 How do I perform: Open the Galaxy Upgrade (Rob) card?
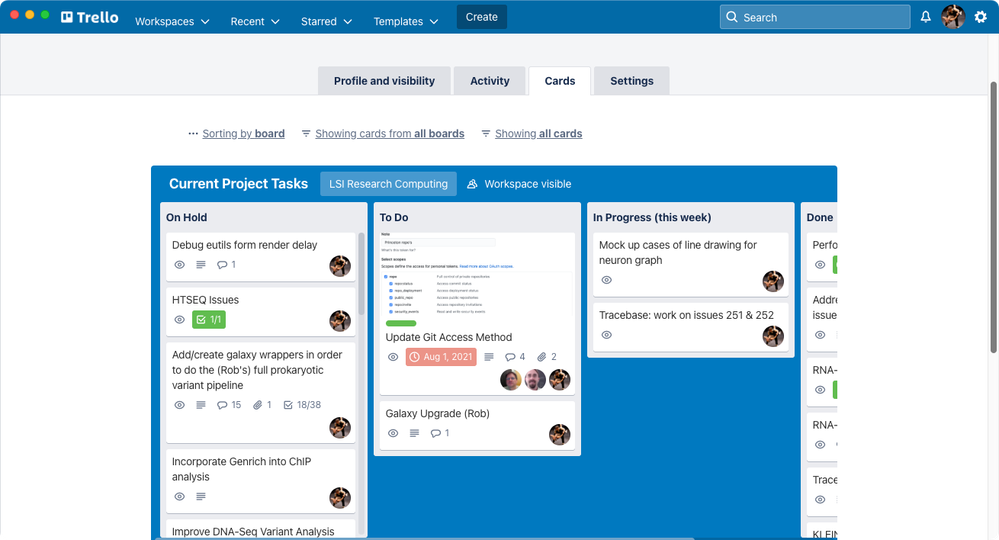point(437,413)
